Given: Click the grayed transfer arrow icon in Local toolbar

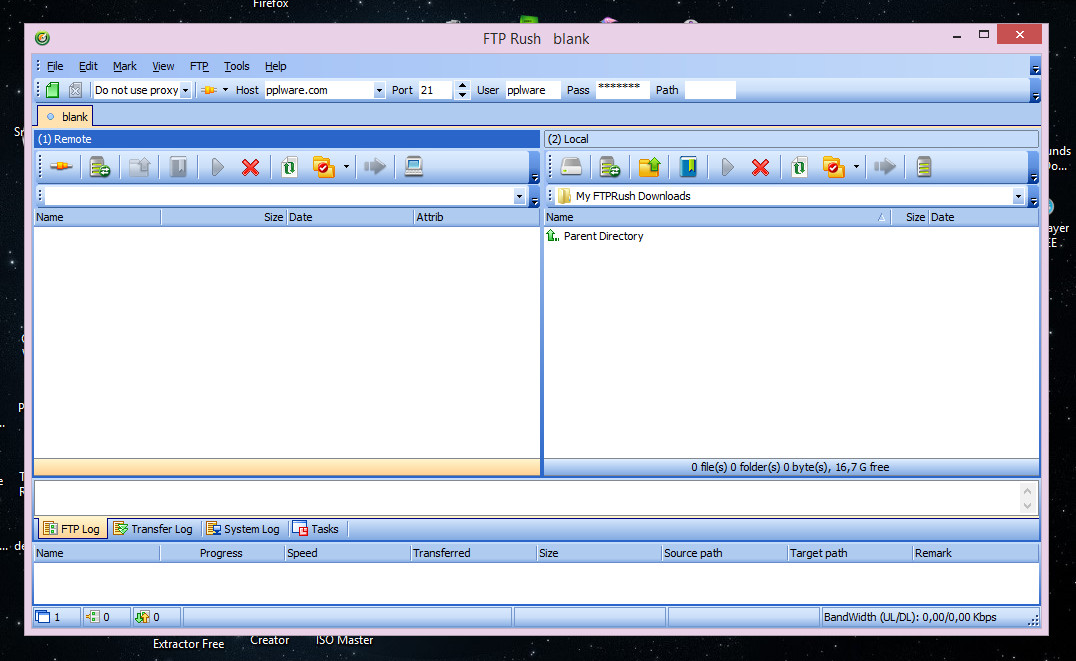Looking at the screenshot, I should 885,167.
